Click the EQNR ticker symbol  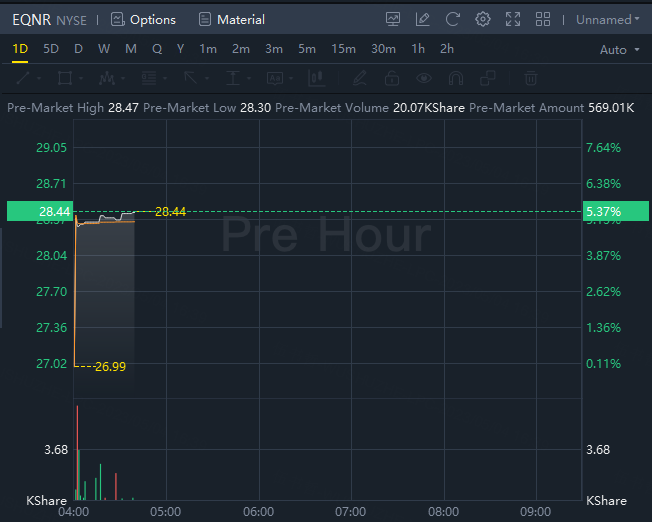[x=32, y=20]
